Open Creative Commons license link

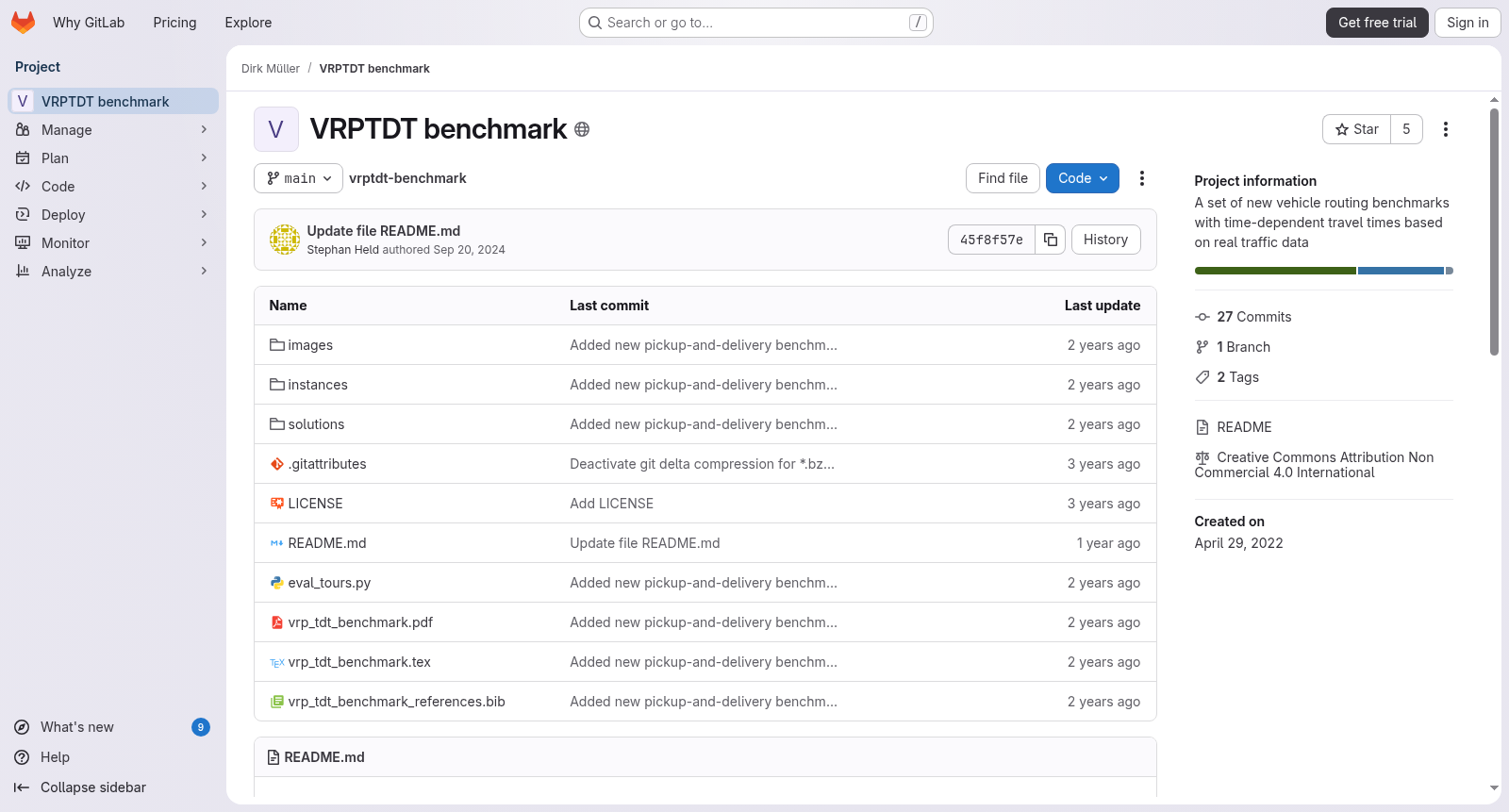coord(1314,465)
